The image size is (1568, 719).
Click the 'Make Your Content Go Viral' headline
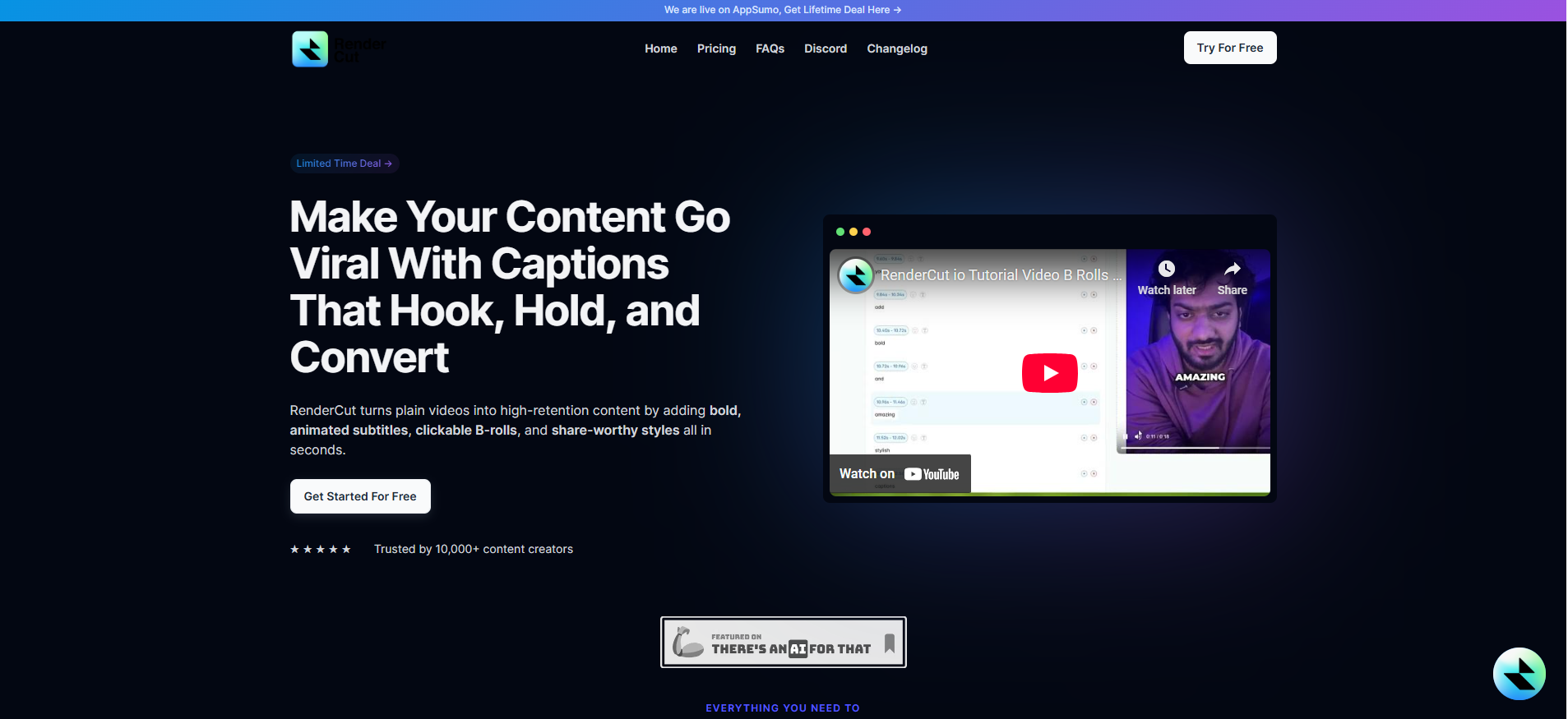(510, 287)
